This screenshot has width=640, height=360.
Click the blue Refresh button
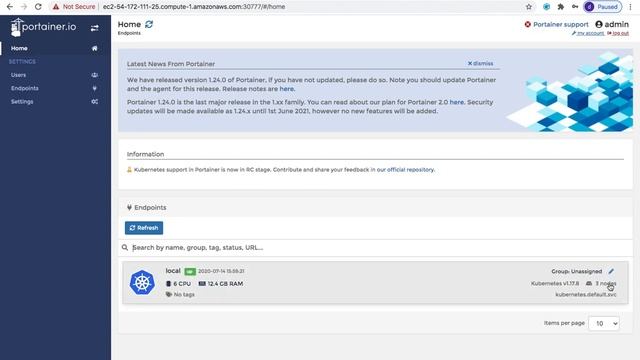(x=144, y=228)
